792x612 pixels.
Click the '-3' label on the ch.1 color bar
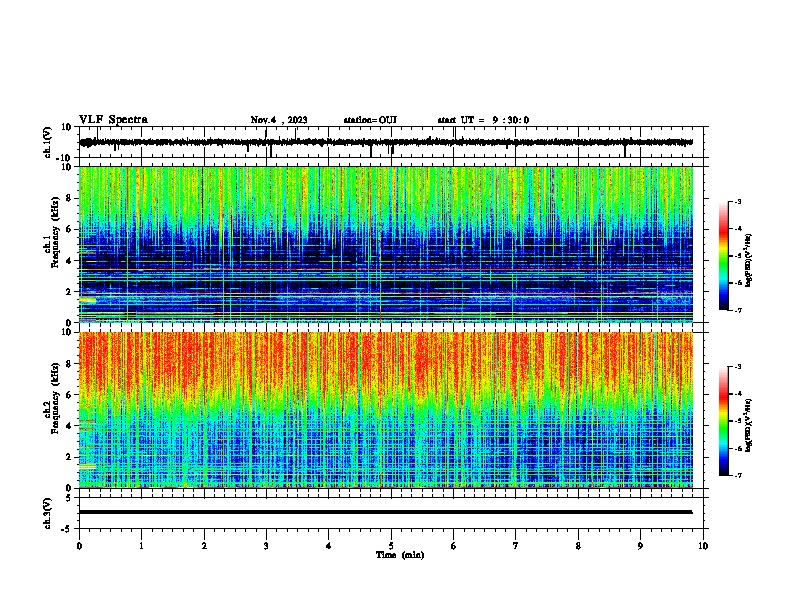(x=737, y=201)
